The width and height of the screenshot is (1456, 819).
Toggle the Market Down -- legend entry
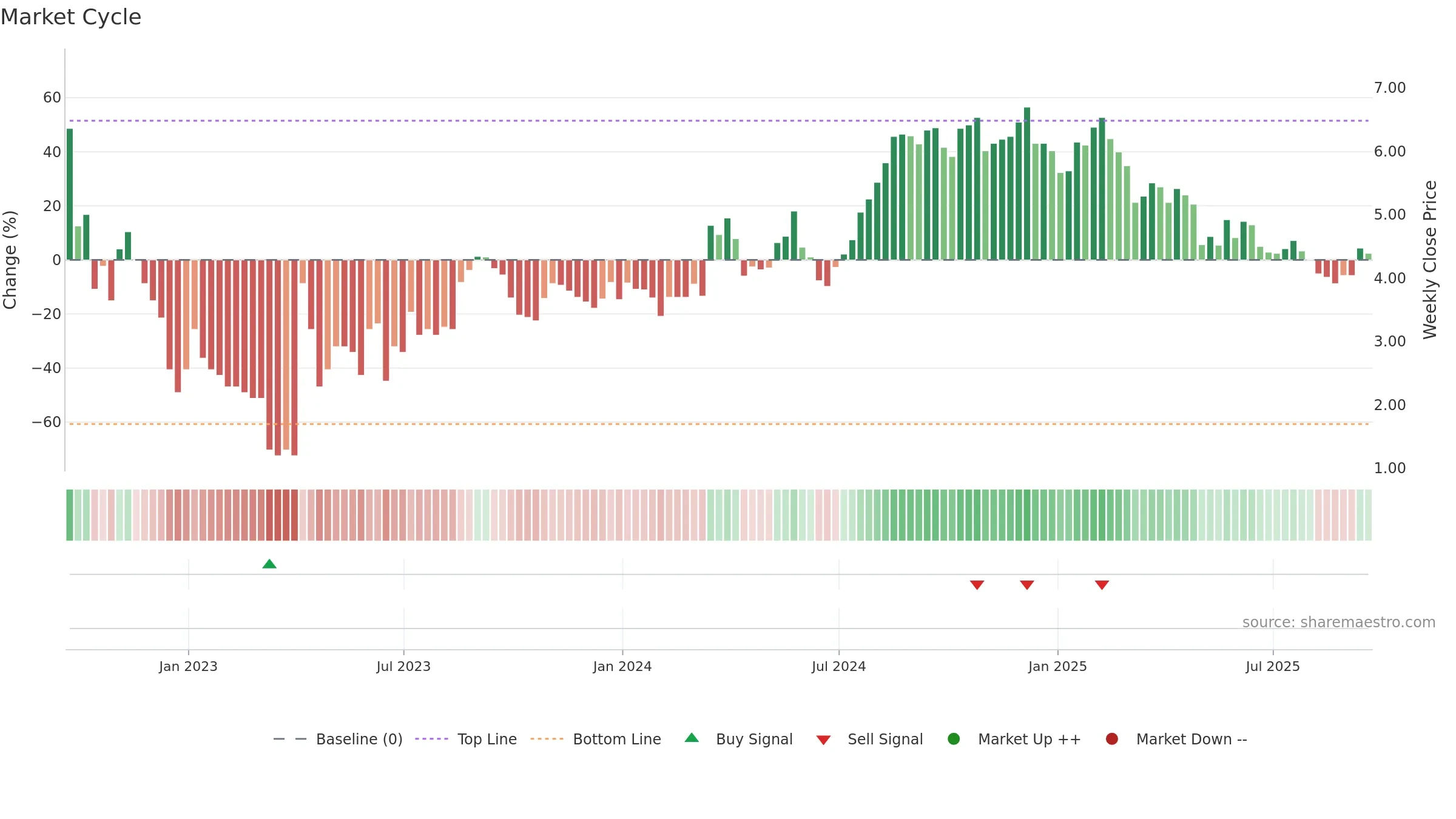coord(1176,739)
